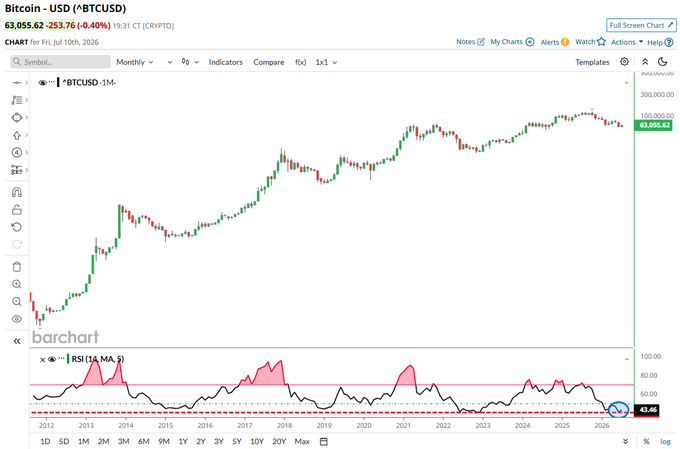Screen dimensions: 680x449
Task: Collapse the RSI pane chevron
Action: (x=626, y=359)
